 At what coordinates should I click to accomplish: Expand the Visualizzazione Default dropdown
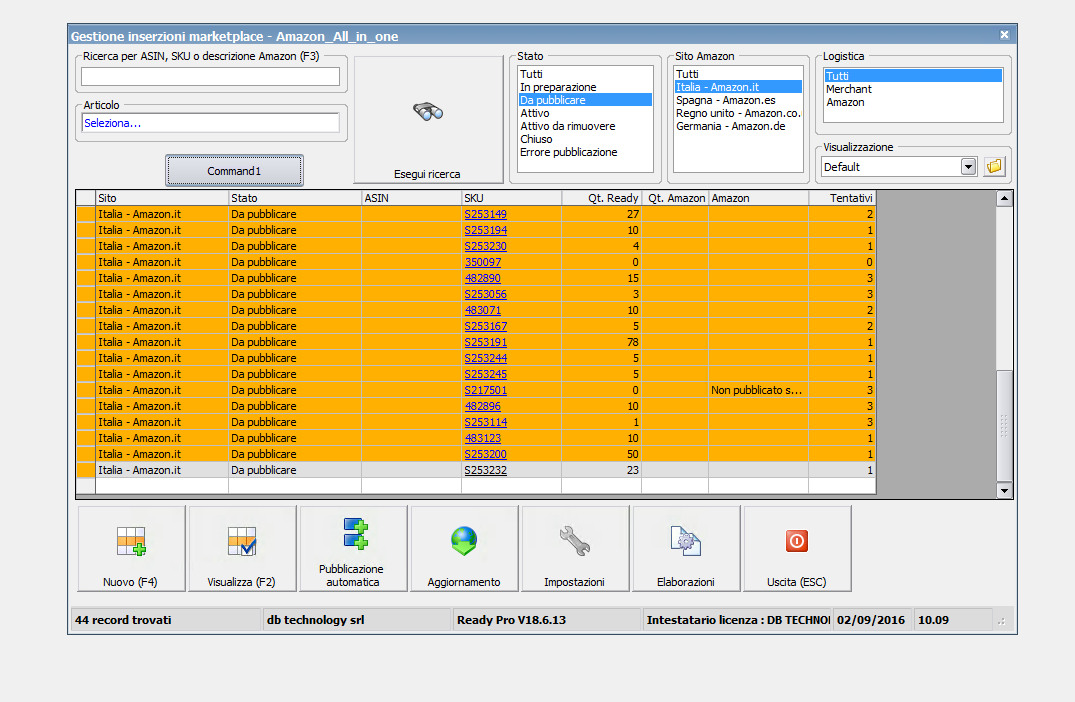click(x=968, y=167)
